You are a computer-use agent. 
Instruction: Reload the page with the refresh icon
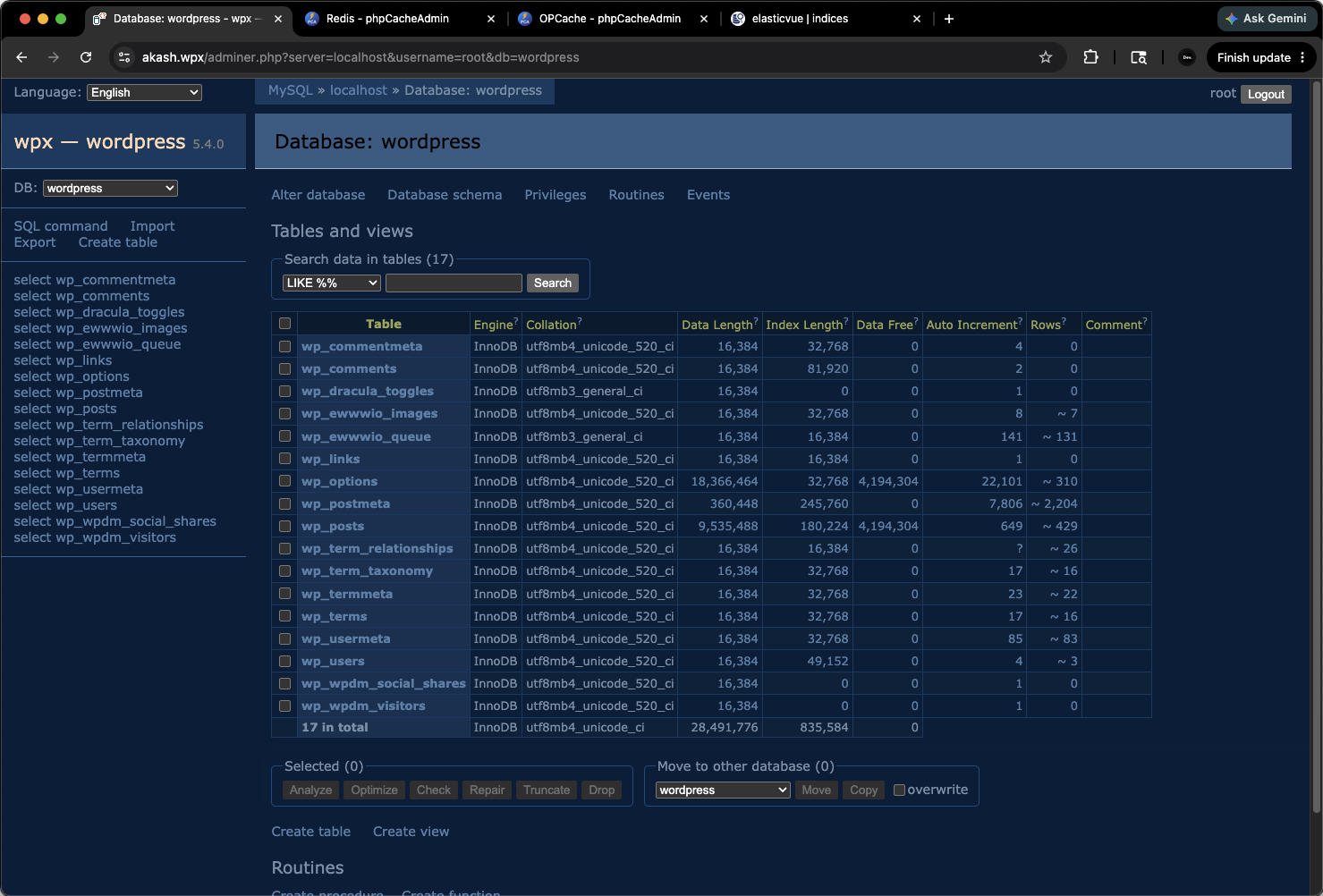(86, 57)
